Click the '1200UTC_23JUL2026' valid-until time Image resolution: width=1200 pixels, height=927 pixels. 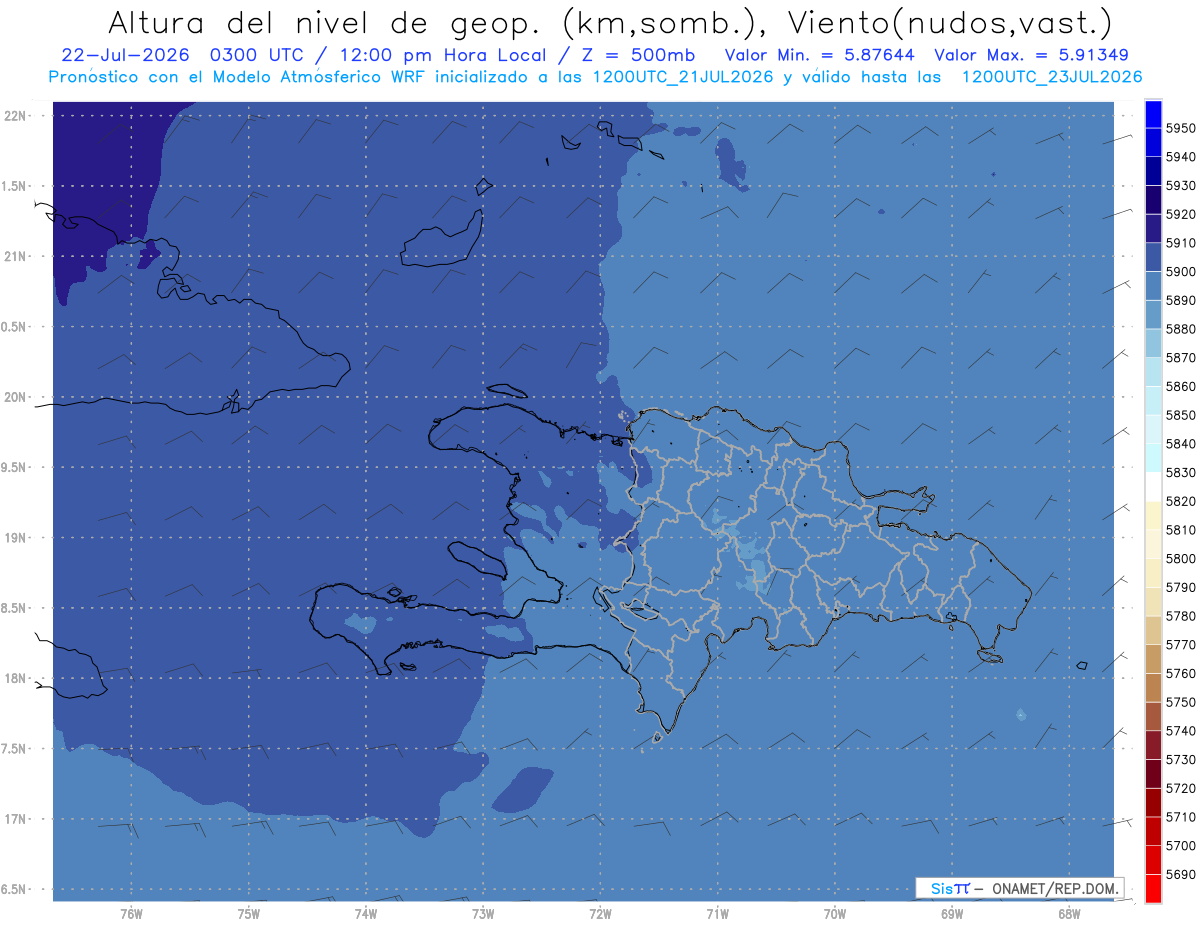tap(1052, 77)
